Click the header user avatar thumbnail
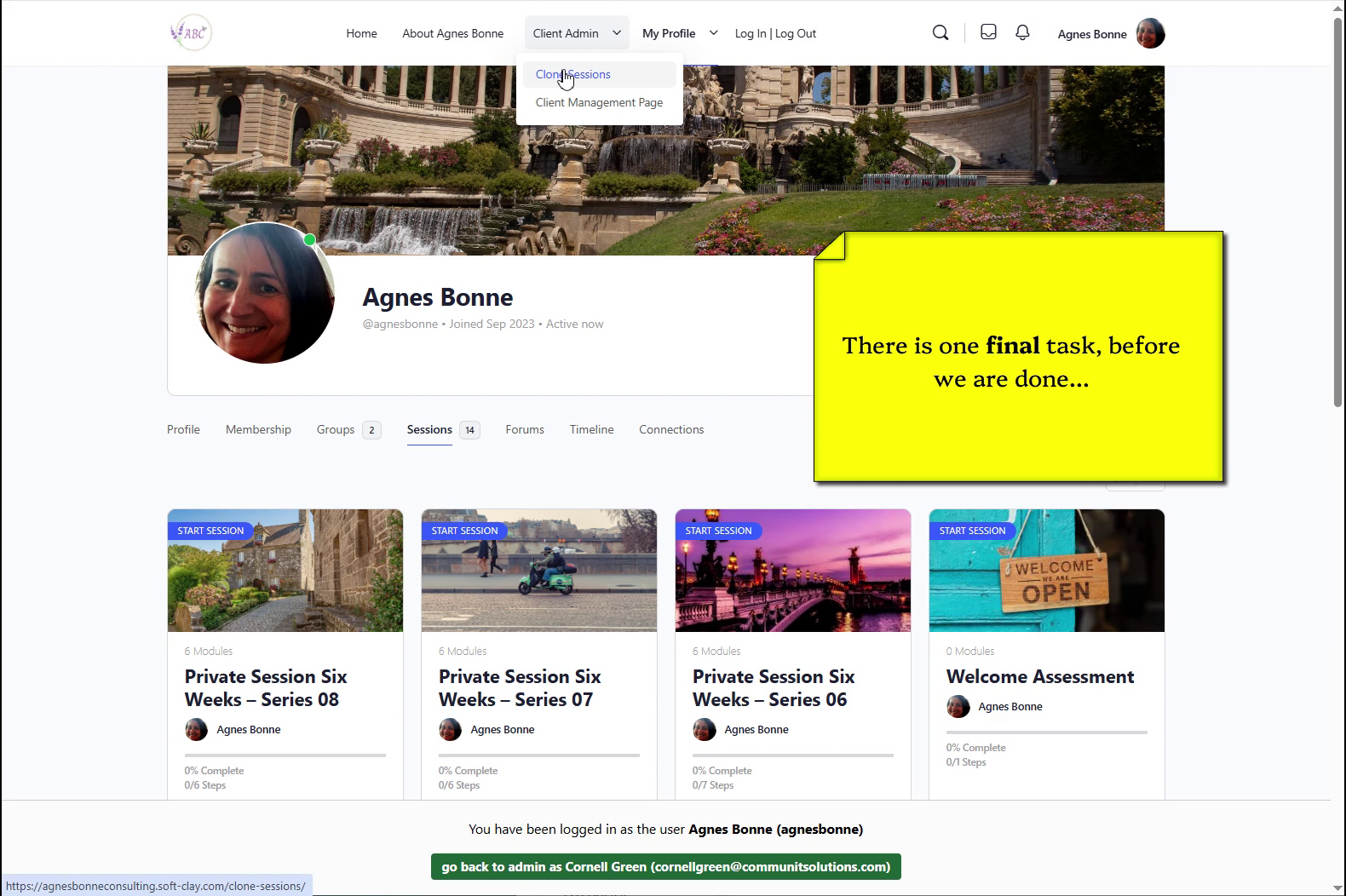 pos(1150,34)
